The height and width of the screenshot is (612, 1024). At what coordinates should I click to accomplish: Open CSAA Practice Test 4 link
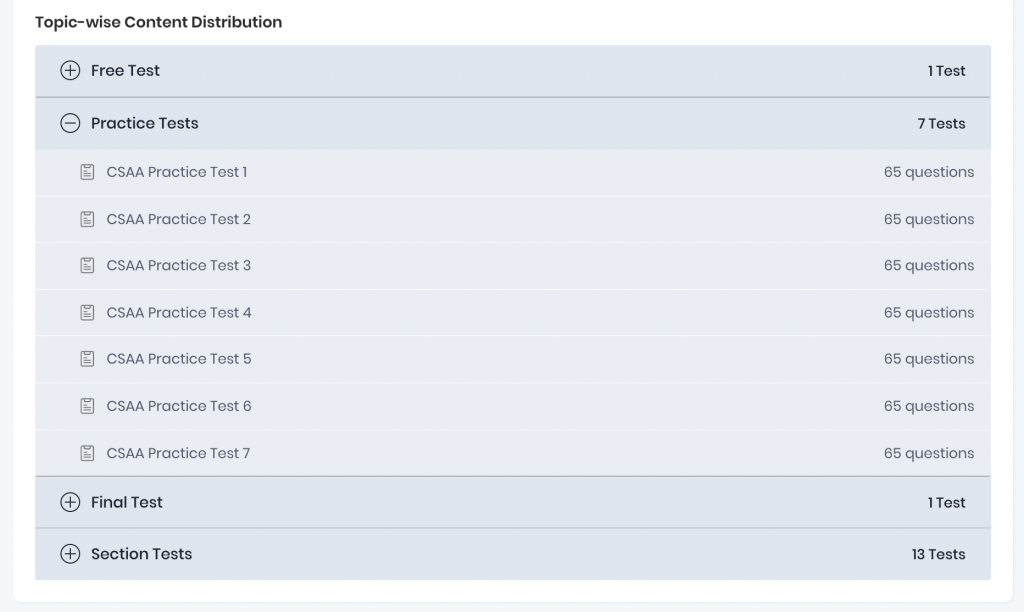(x=179, y=313)
